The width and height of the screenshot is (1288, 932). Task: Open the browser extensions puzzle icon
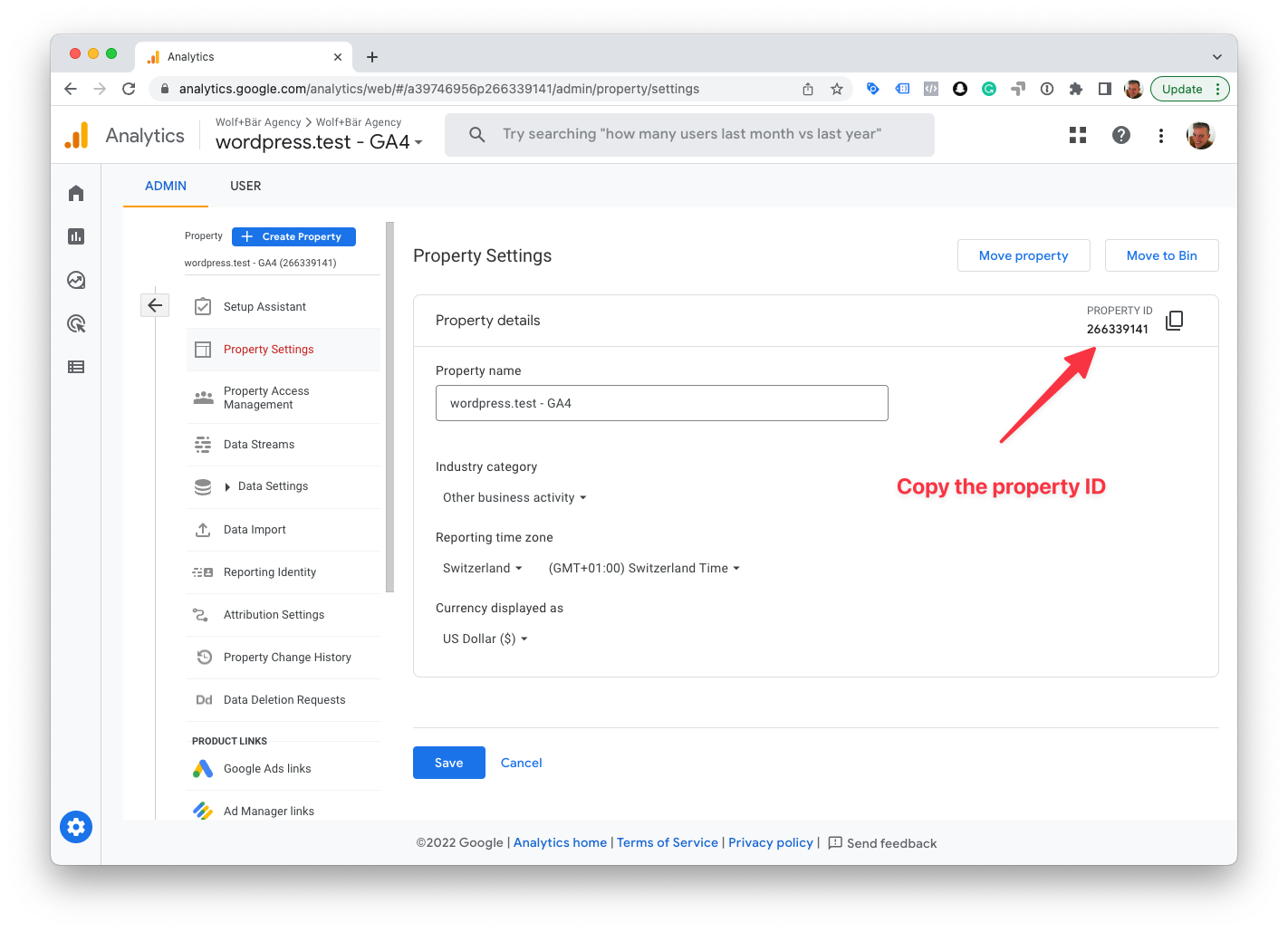click(x=1076, y=89)
